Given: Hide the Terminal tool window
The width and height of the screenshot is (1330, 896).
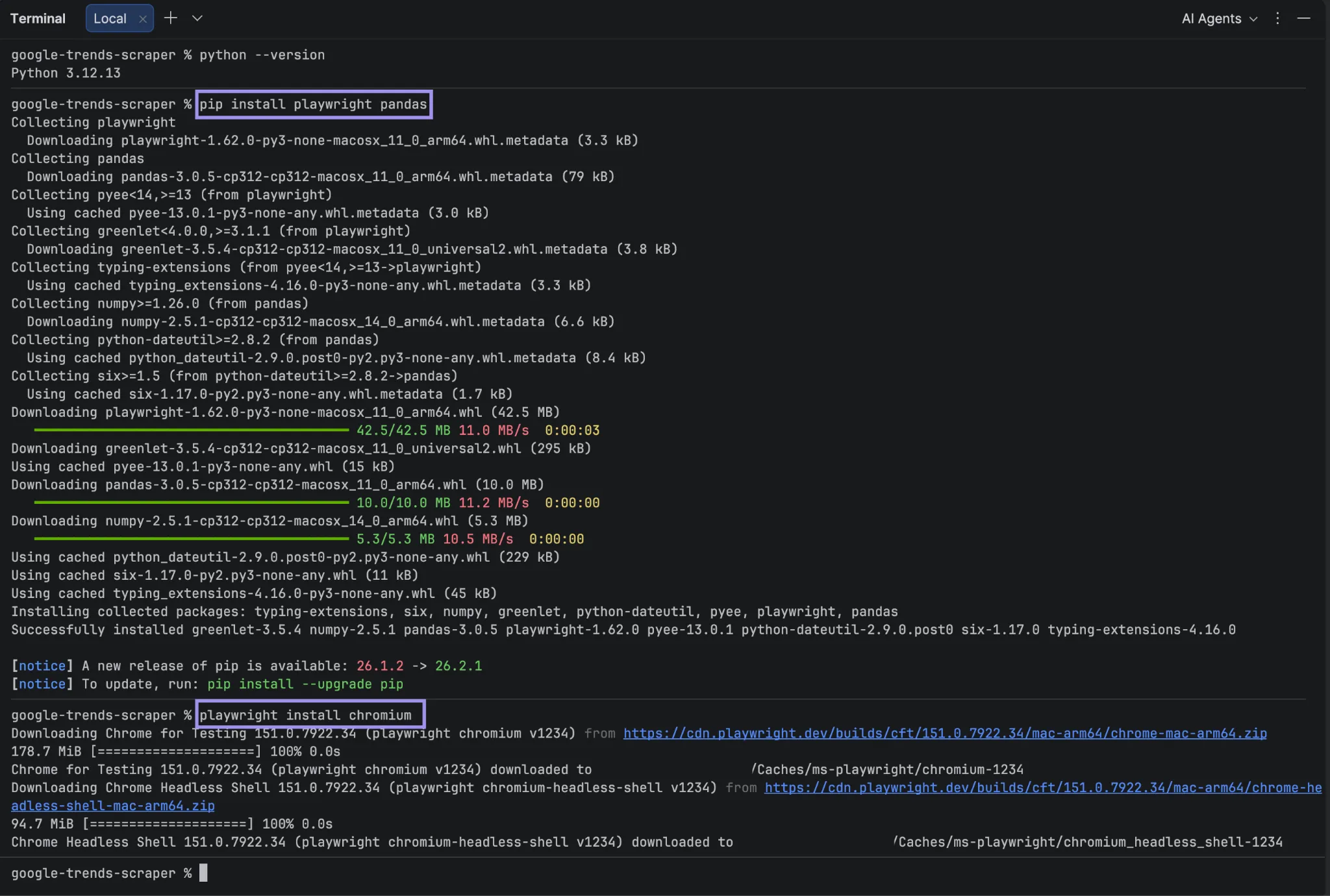Looking at the screenshot, I should (x=1303, y=18).
